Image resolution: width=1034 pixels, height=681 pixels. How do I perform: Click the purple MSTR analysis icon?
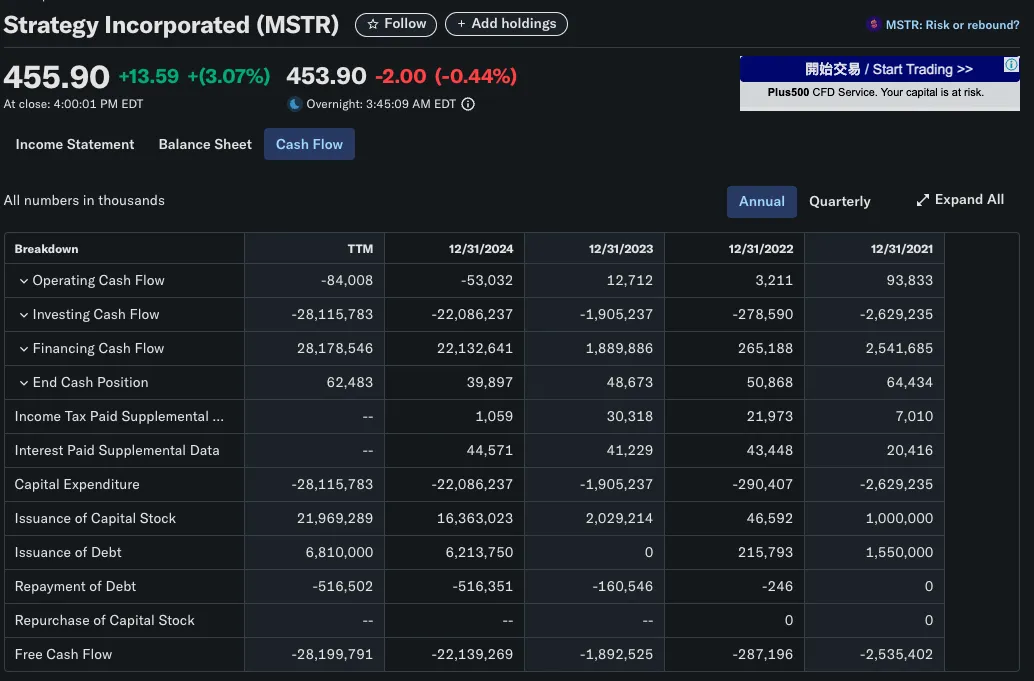pos(874,25)
